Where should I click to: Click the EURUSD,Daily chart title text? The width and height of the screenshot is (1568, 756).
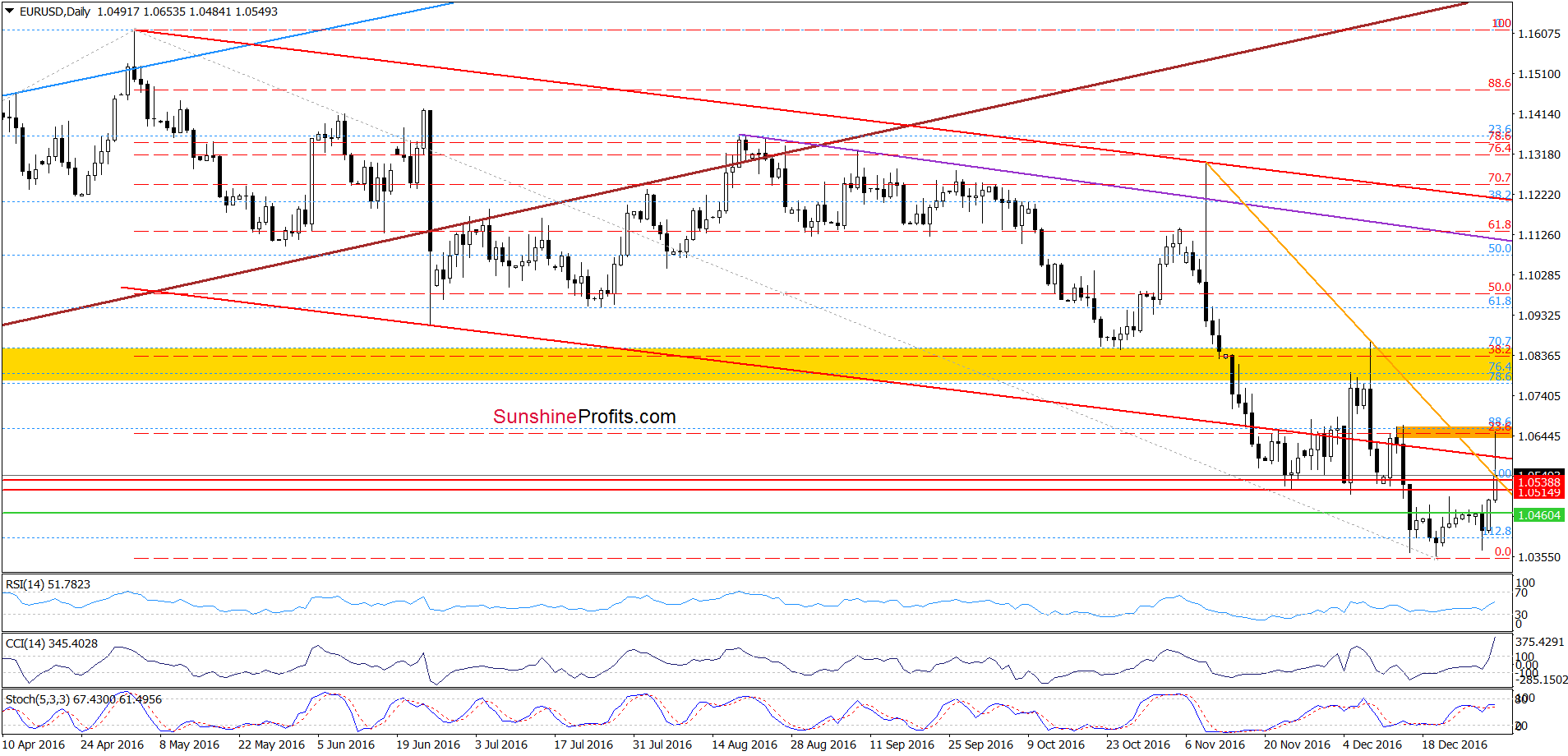pos(55,12)
